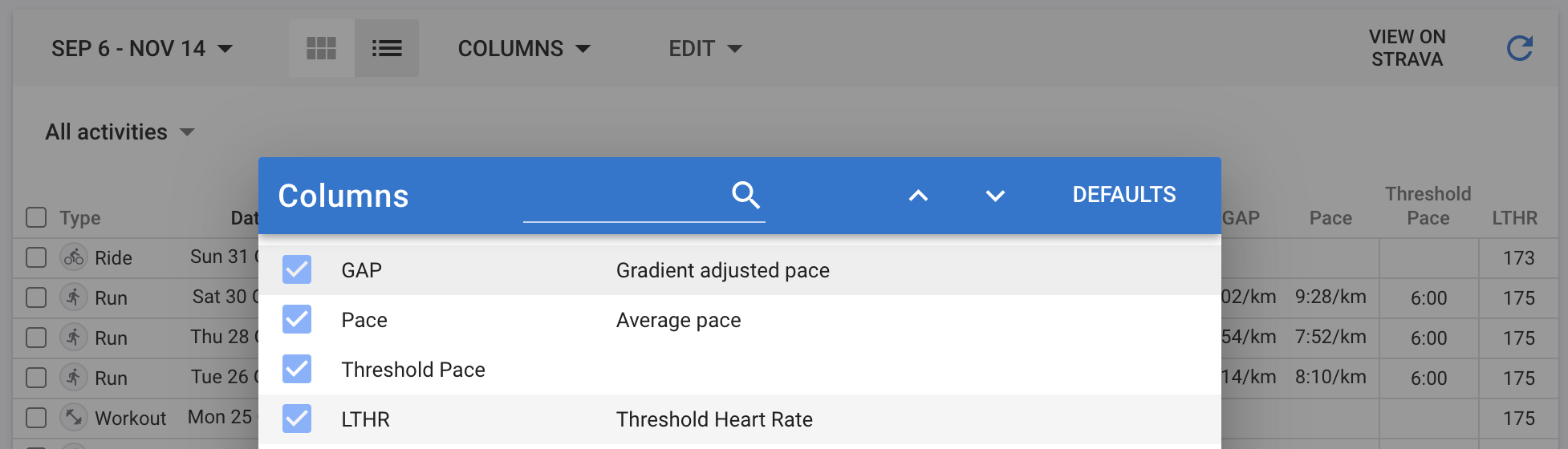Move selected column up with chevron
This screenshot has width=1568, height=449.
click(x=919, y=196)
